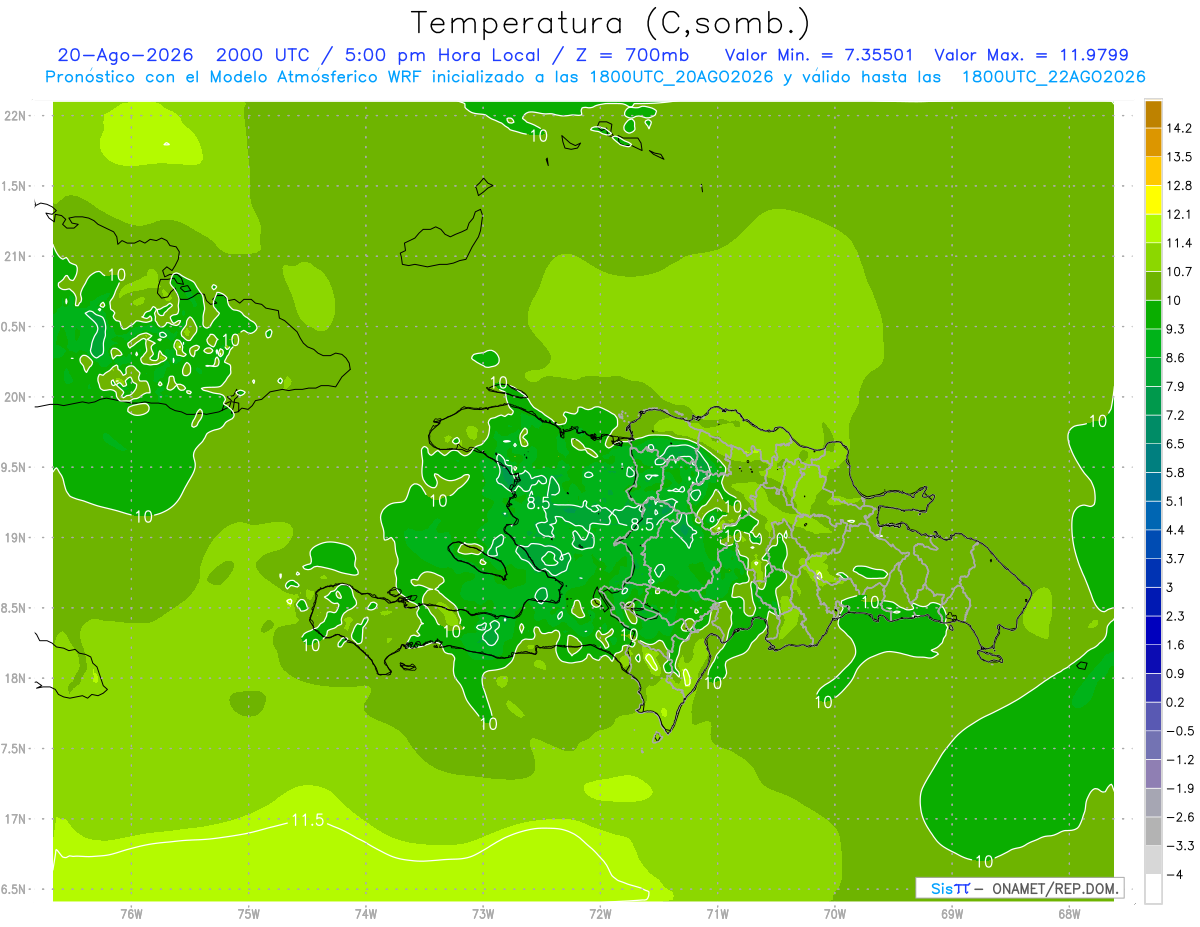Click the 9.3 color bar value
This screenshot has width=1200, height=927.
(x=1176, y=329)
